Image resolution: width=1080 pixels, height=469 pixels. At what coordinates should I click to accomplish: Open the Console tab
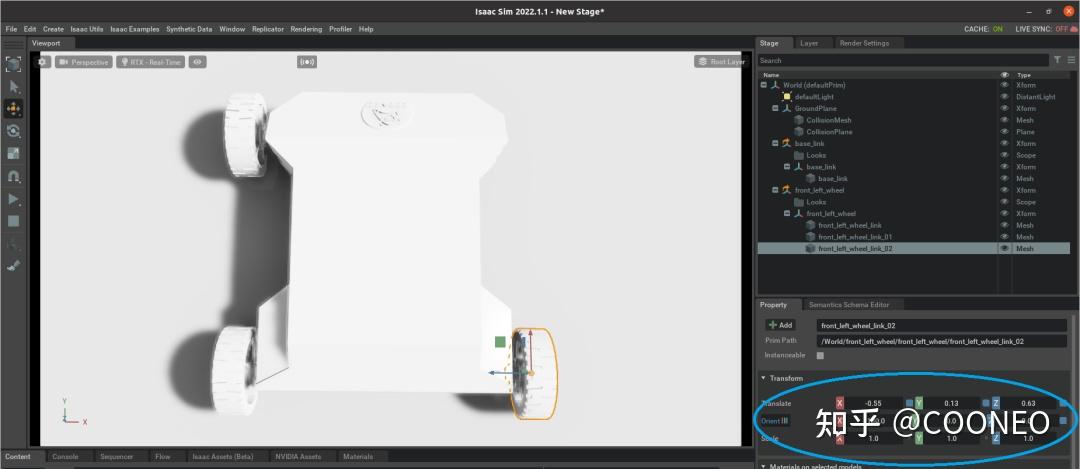[65, 457]
